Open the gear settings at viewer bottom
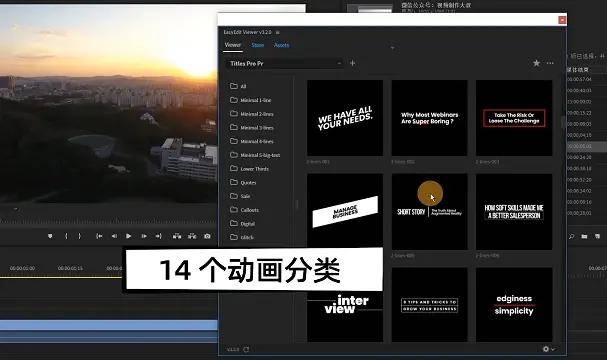This screenshot has width=607, height=360. (x=546, y=349)
